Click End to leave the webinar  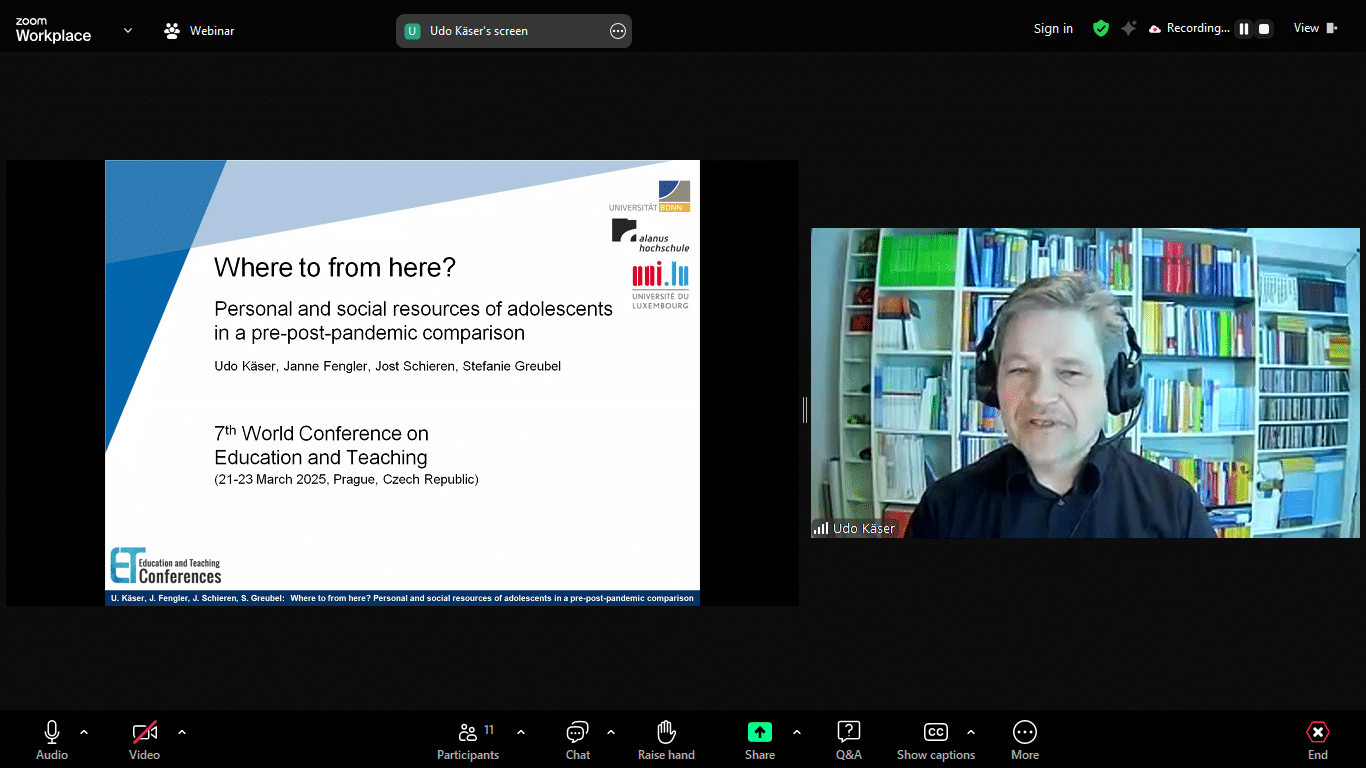1317,740
